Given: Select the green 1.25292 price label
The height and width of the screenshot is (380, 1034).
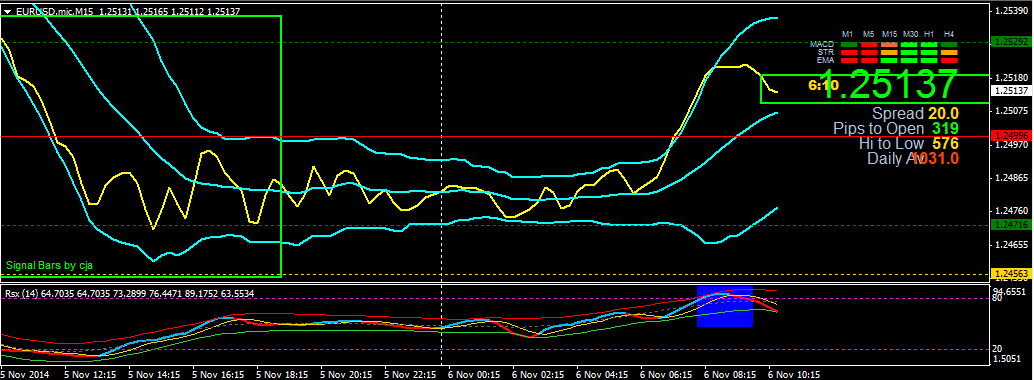Looking at the screenshot, I should 1011,41.
